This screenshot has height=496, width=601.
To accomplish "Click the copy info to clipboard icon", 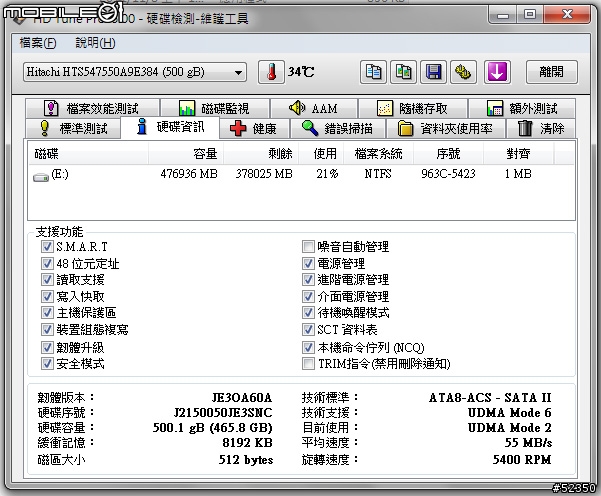I will (x=373, y=72).
